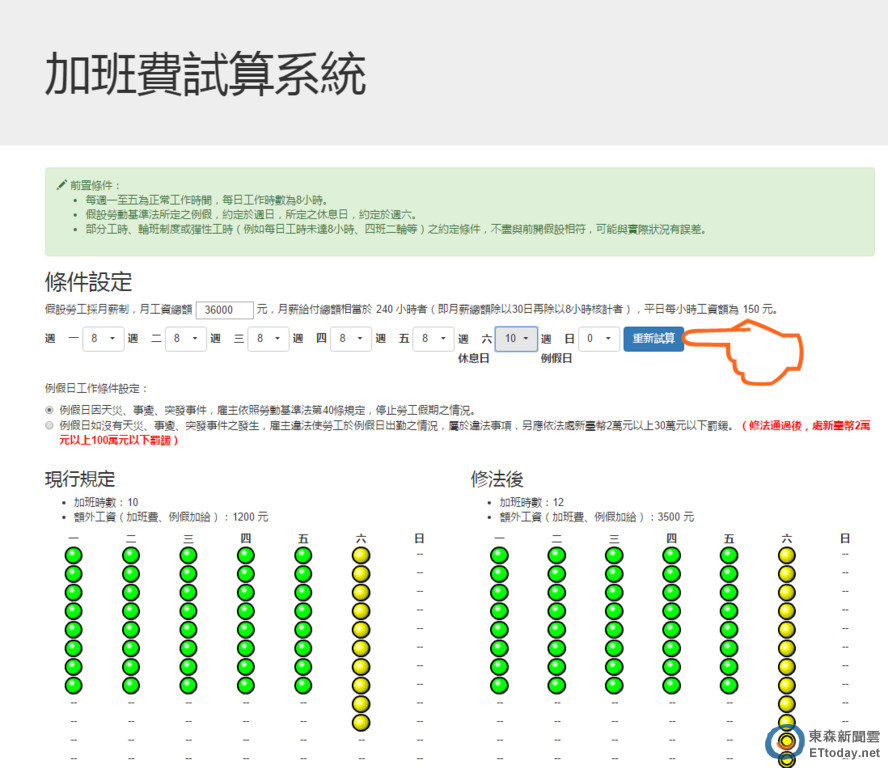Click the top yellow circle under 修法後 Saturday

[x=787, y=556]
